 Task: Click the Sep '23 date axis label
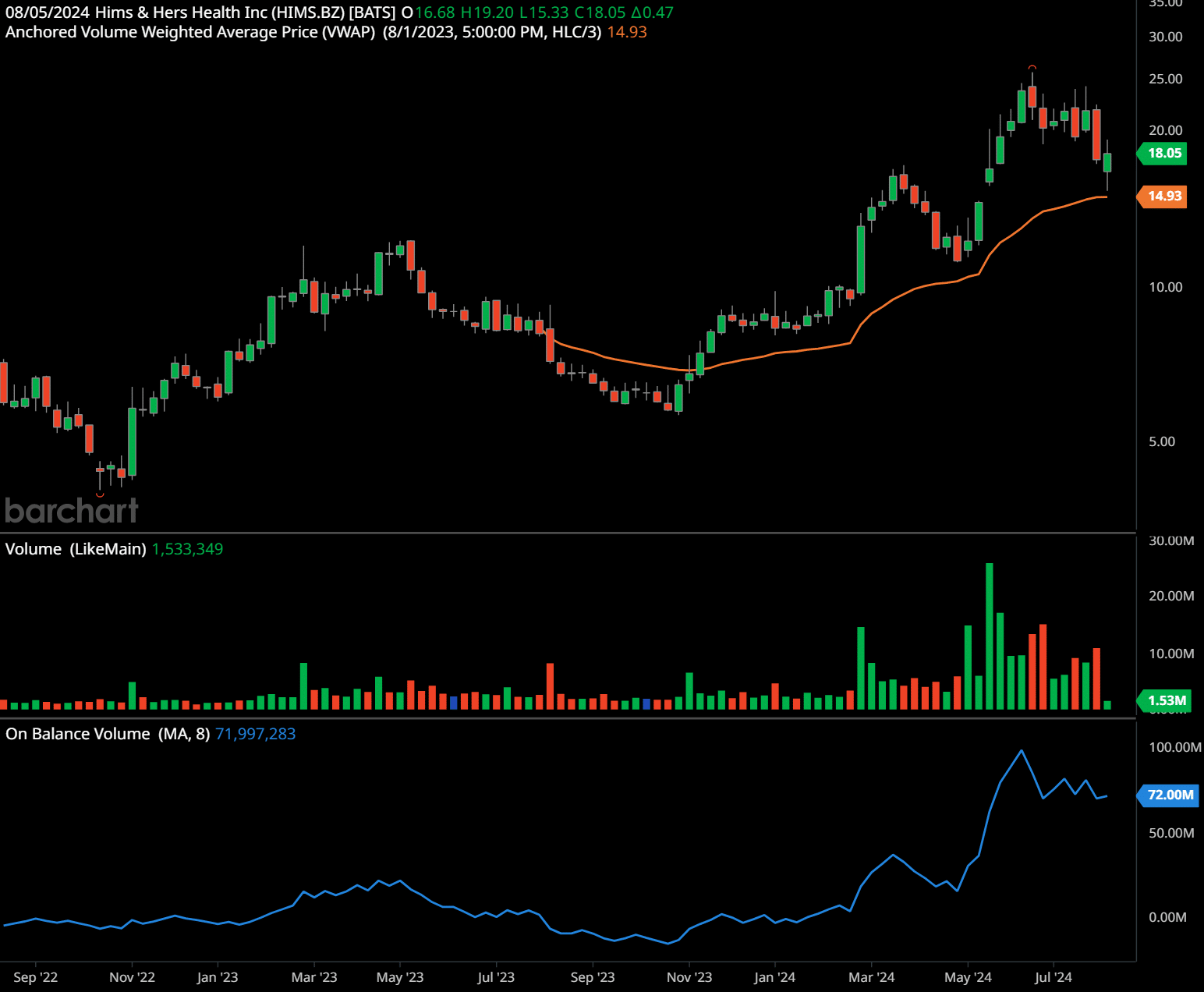[x=593, y=977]
